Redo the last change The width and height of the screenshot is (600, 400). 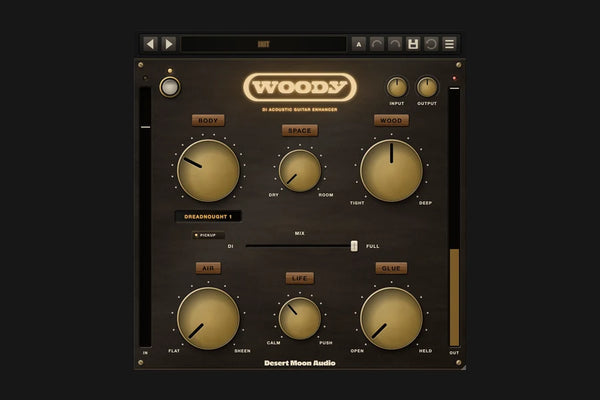point(395,44)
